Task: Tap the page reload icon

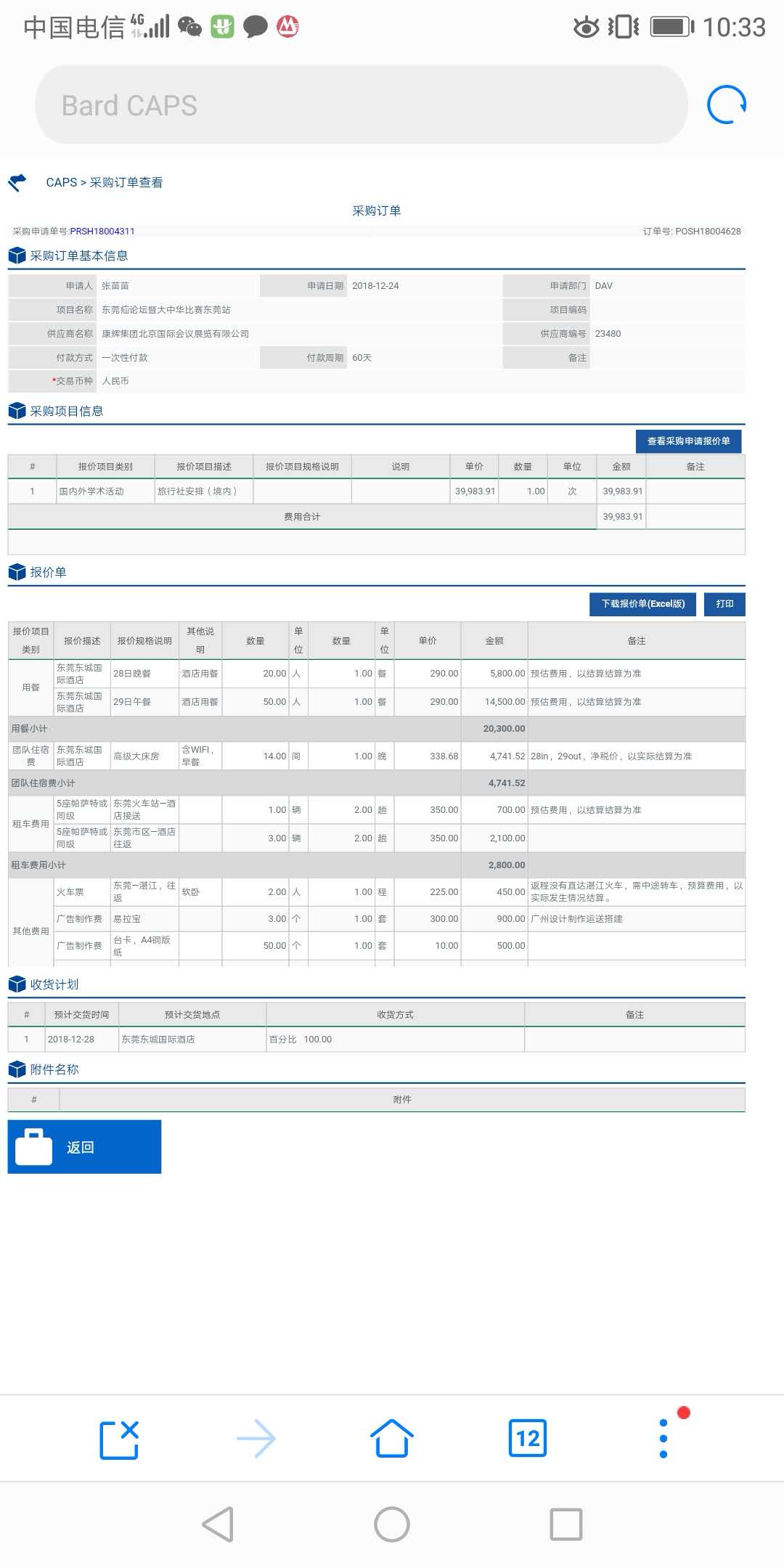Action: tap(727, 105)
